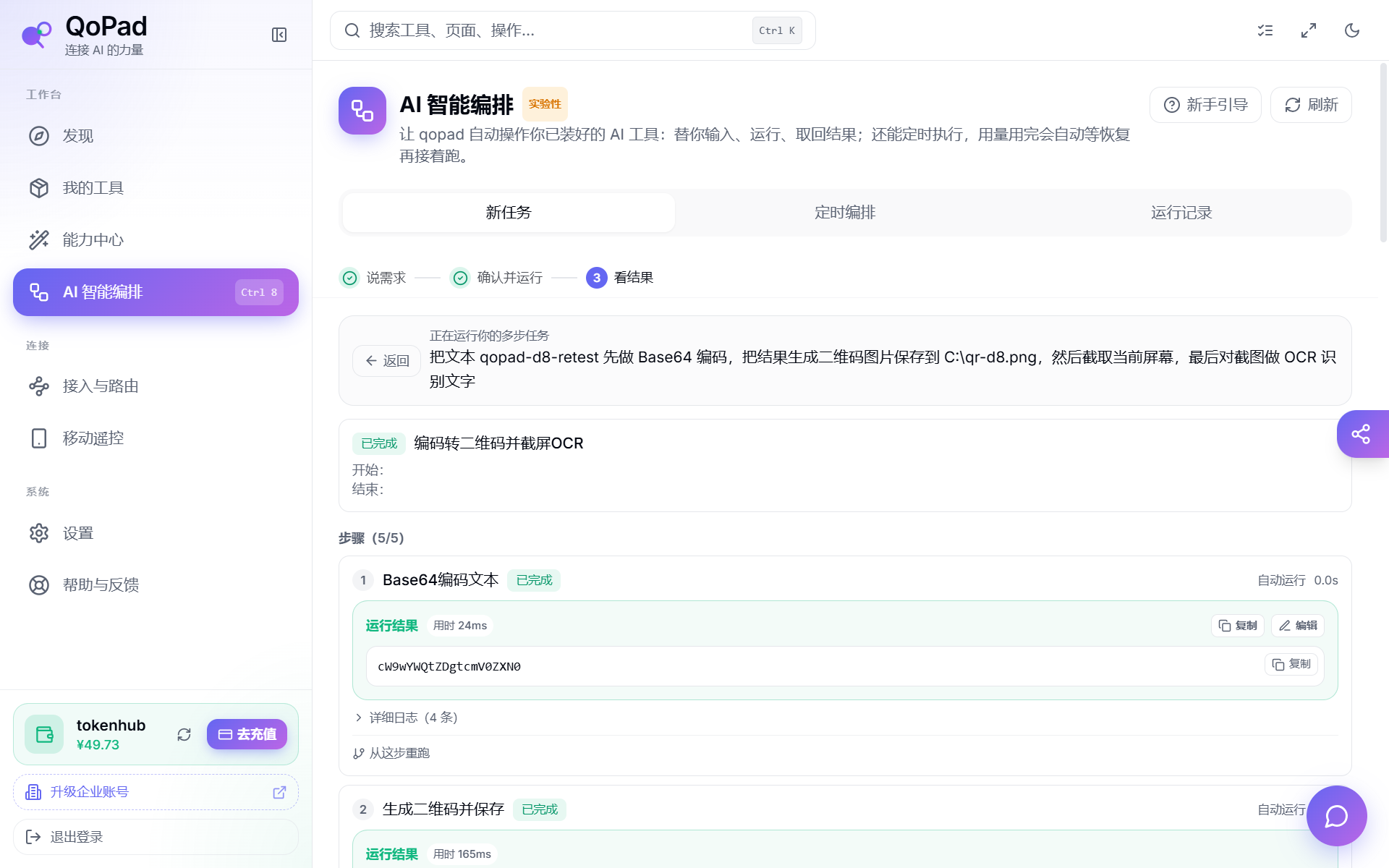Click the AI 智能编排 header icon
Image resolution: width=1389 pixels, height=868 pixels.
pyautogui.click(x=362, y=111)
